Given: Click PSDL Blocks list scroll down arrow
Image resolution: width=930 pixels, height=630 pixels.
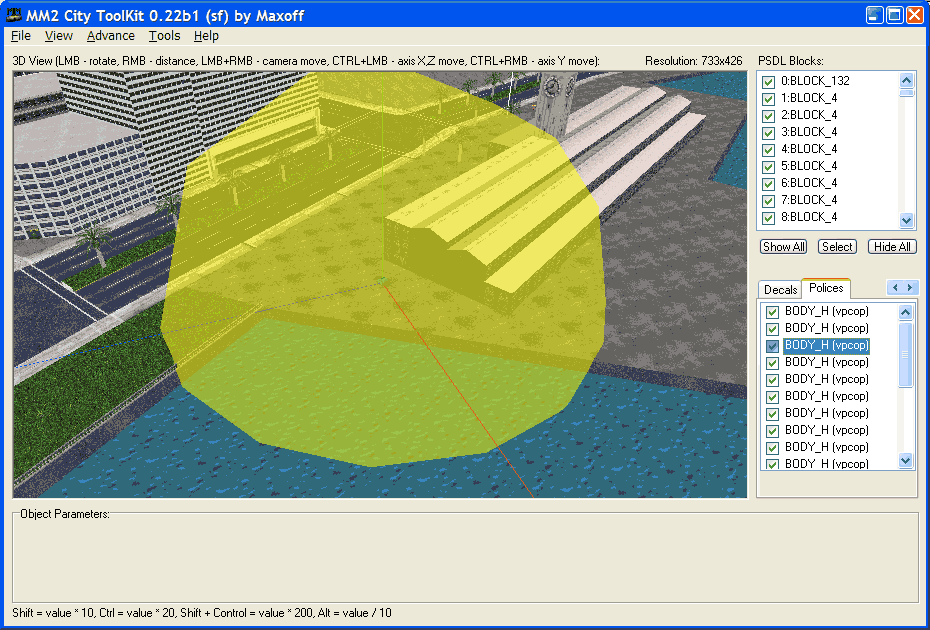Looking at the screenshot, I should click(x=907, y=220).
